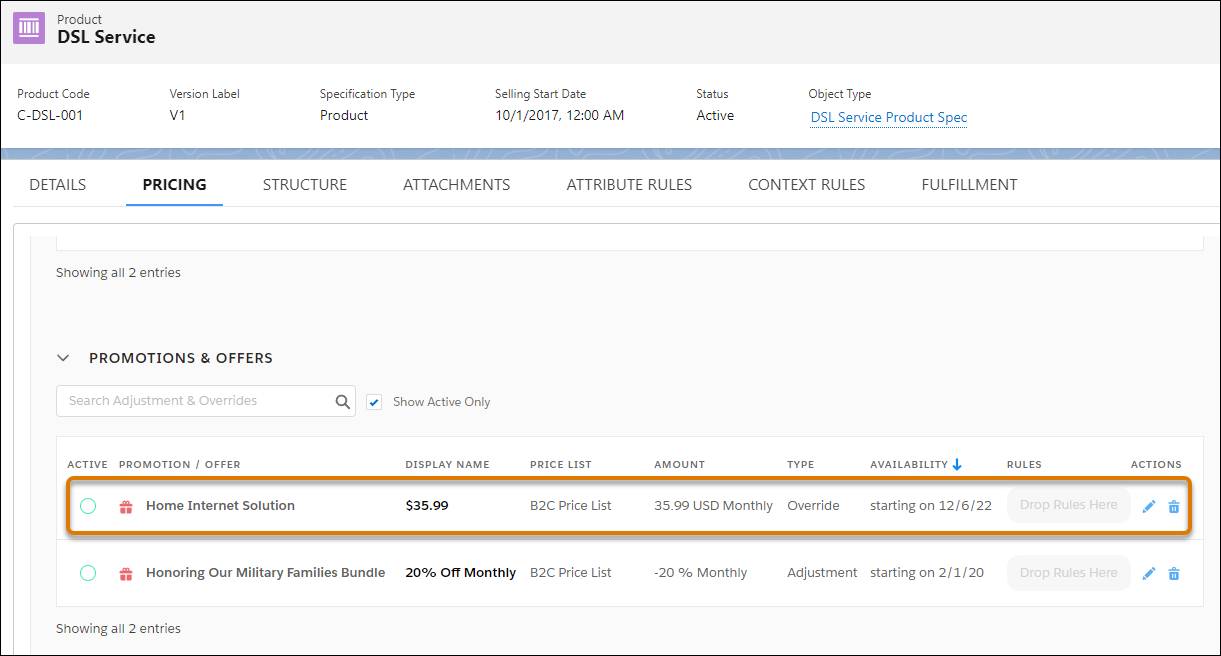Click the Override type cell
Viewport: 1221px width, 656px height.
813,506
